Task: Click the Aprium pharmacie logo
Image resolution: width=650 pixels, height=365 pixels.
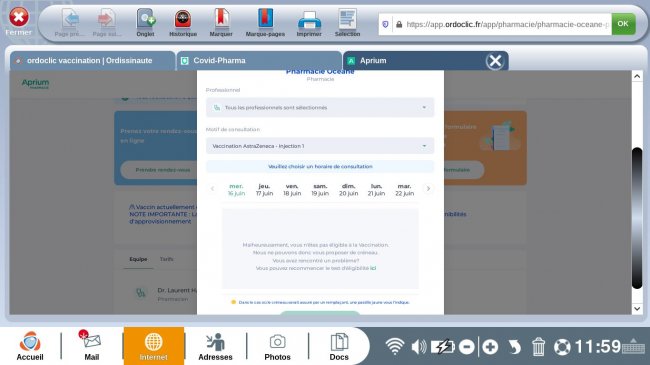Action: [x=35, y=84]
